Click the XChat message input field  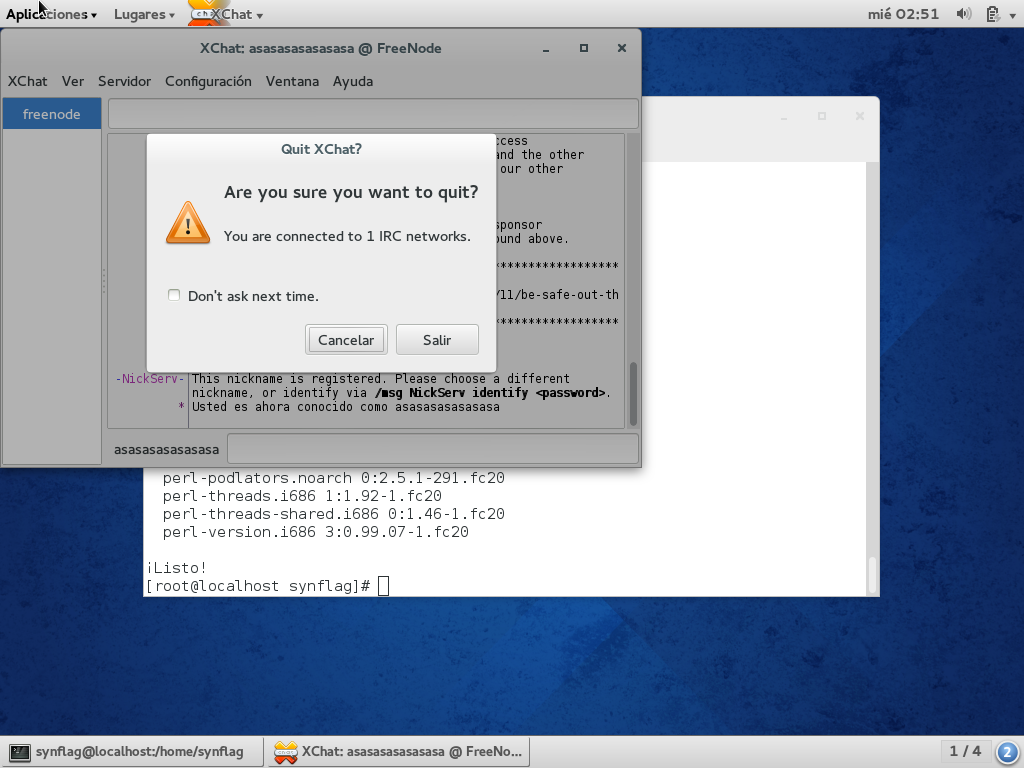click(x=432, y=449)
